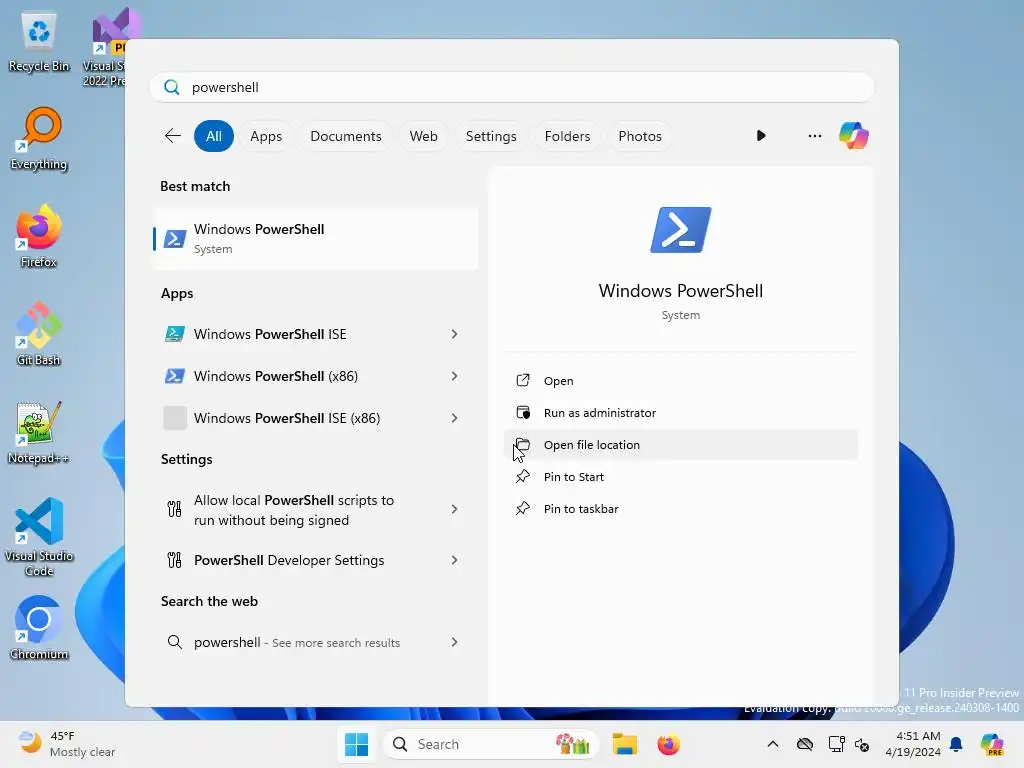Click the network display tray icon
The image size is (1024, 768).
(836, 744)
